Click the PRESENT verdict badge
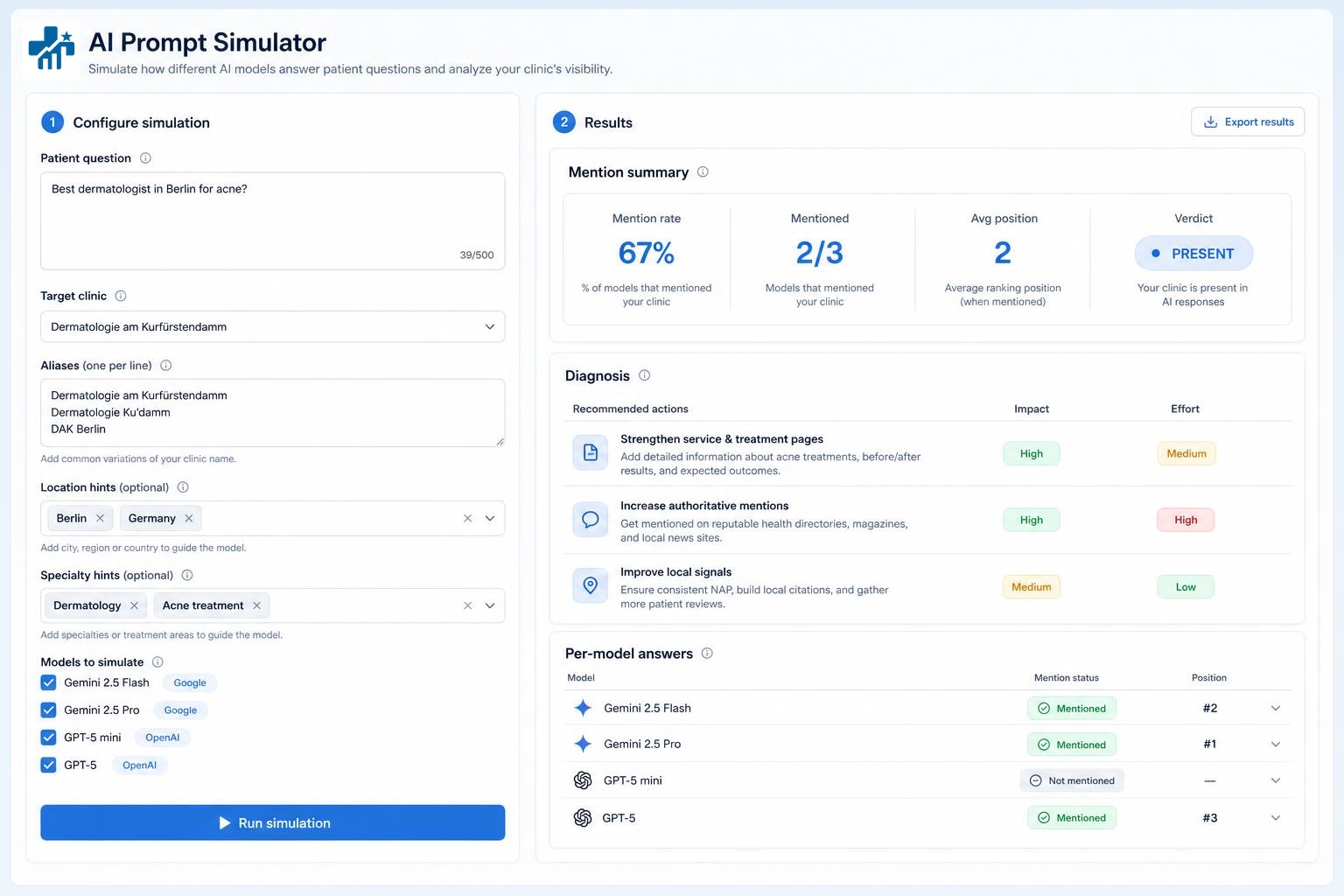The height and width of the screenshot is (896, 1344). coord(1193,254)
